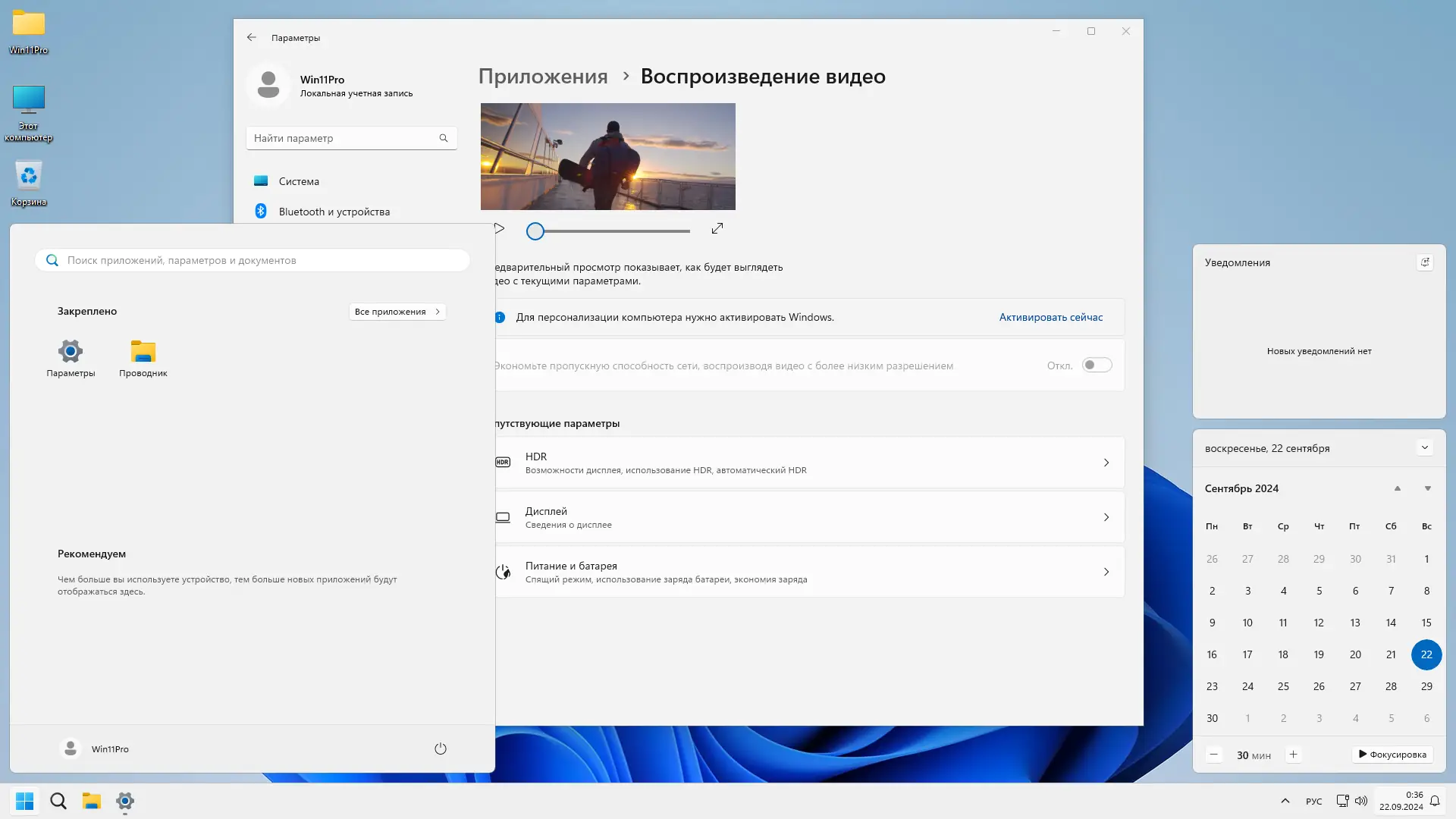
Task: Click the back arrow in Параметры
Action: 251,37
